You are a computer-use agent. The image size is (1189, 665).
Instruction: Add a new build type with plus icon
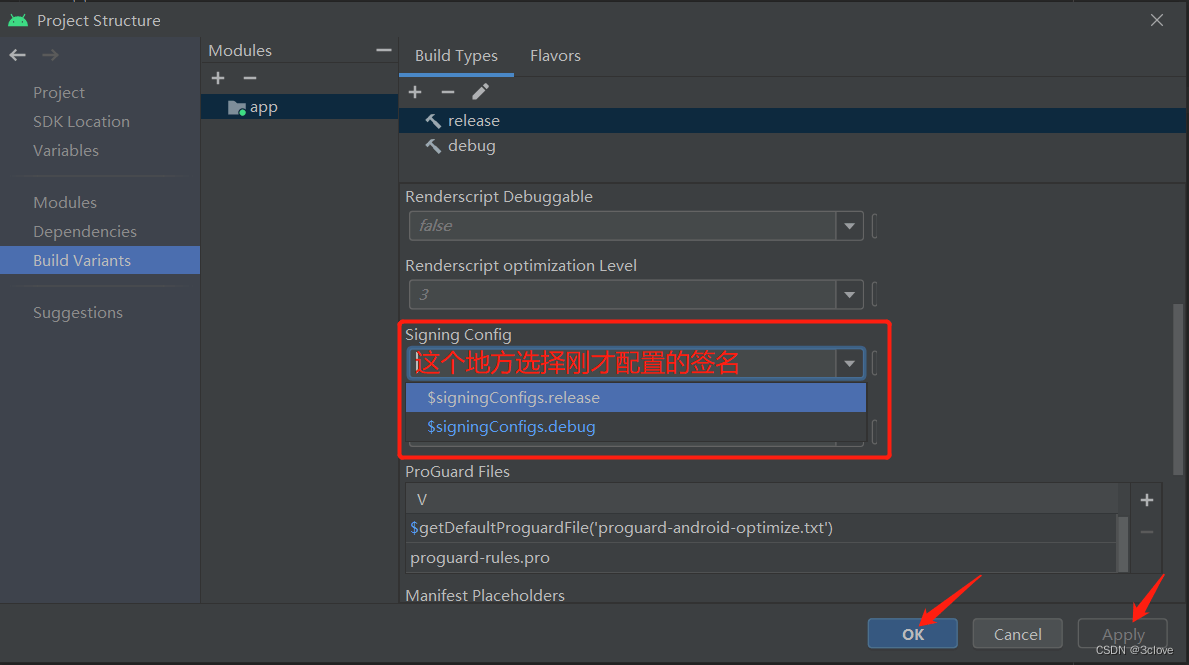(x=415, y=91)
